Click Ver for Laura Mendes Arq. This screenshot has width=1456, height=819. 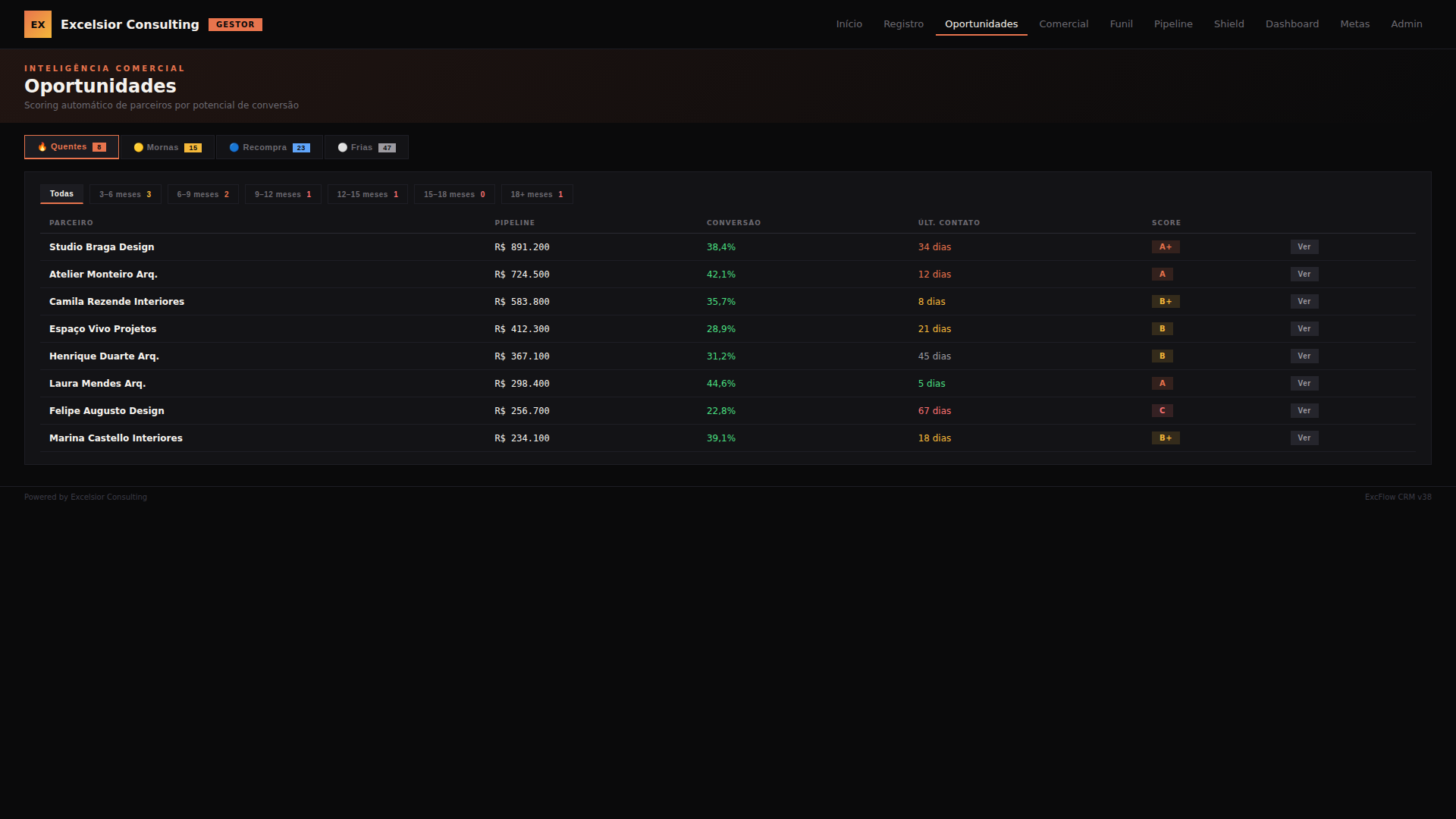click(x=1304, y=384)
